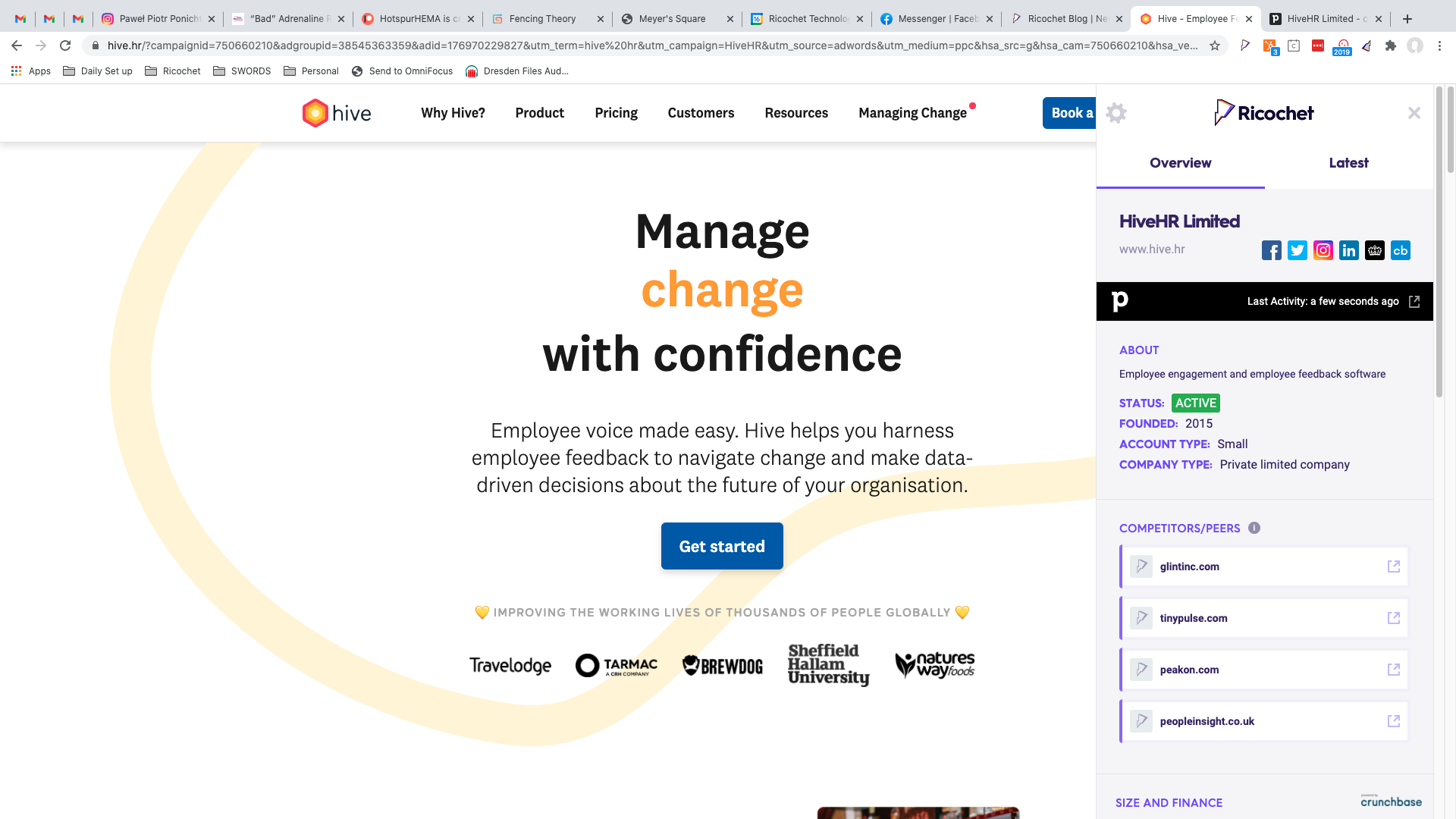Switch to Latest tab in Ricochet
The image size is (1456, 819).
[1348, 163]
